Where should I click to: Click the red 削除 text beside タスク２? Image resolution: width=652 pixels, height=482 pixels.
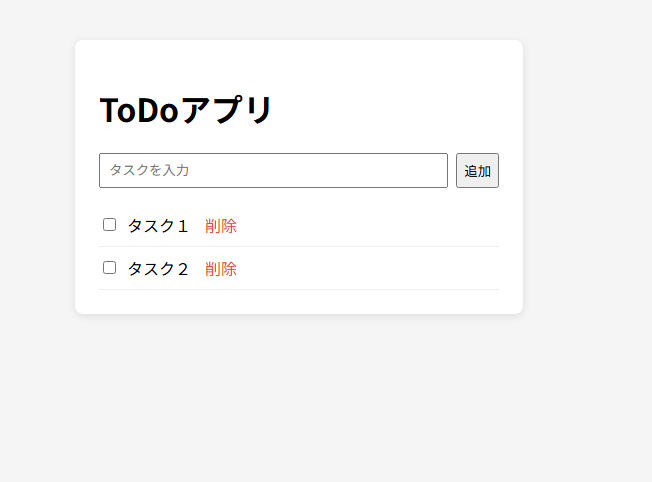(221, 269)
